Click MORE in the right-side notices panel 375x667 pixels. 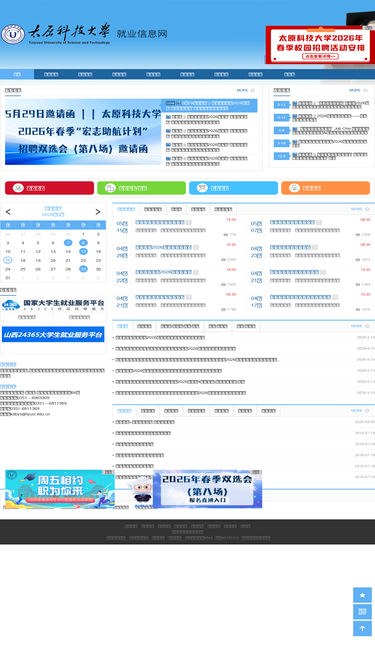pos(358,90)
